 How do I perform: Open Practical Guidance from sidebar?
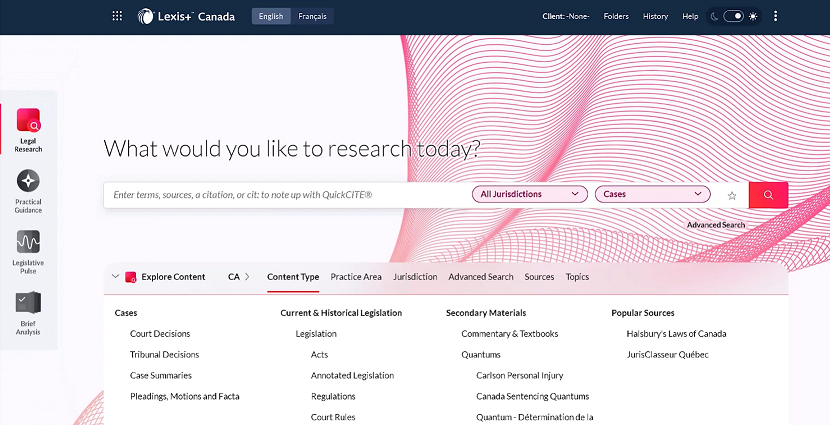[28, 192]
